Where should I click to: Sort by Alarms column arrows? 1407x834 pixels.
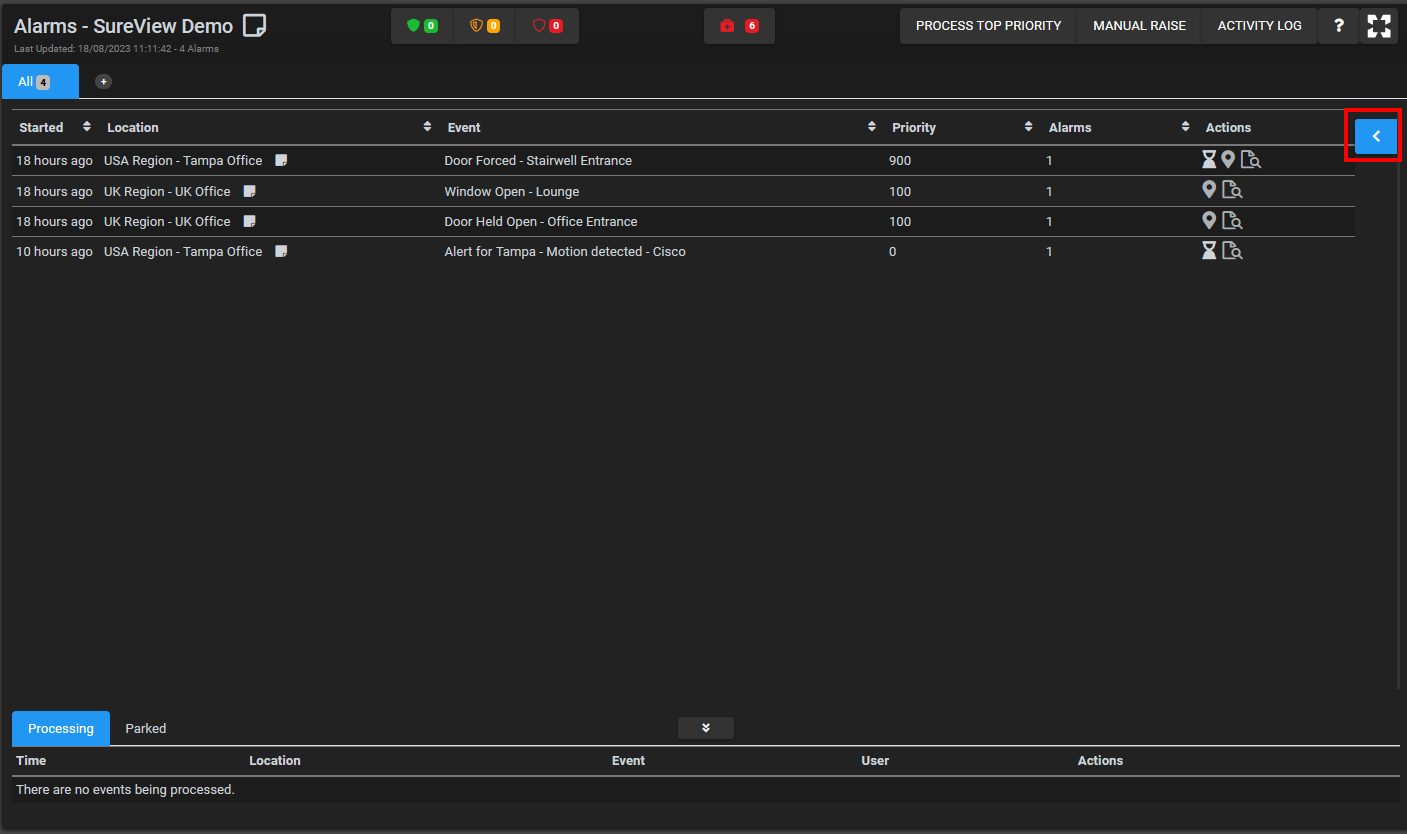coord(1185,127)
